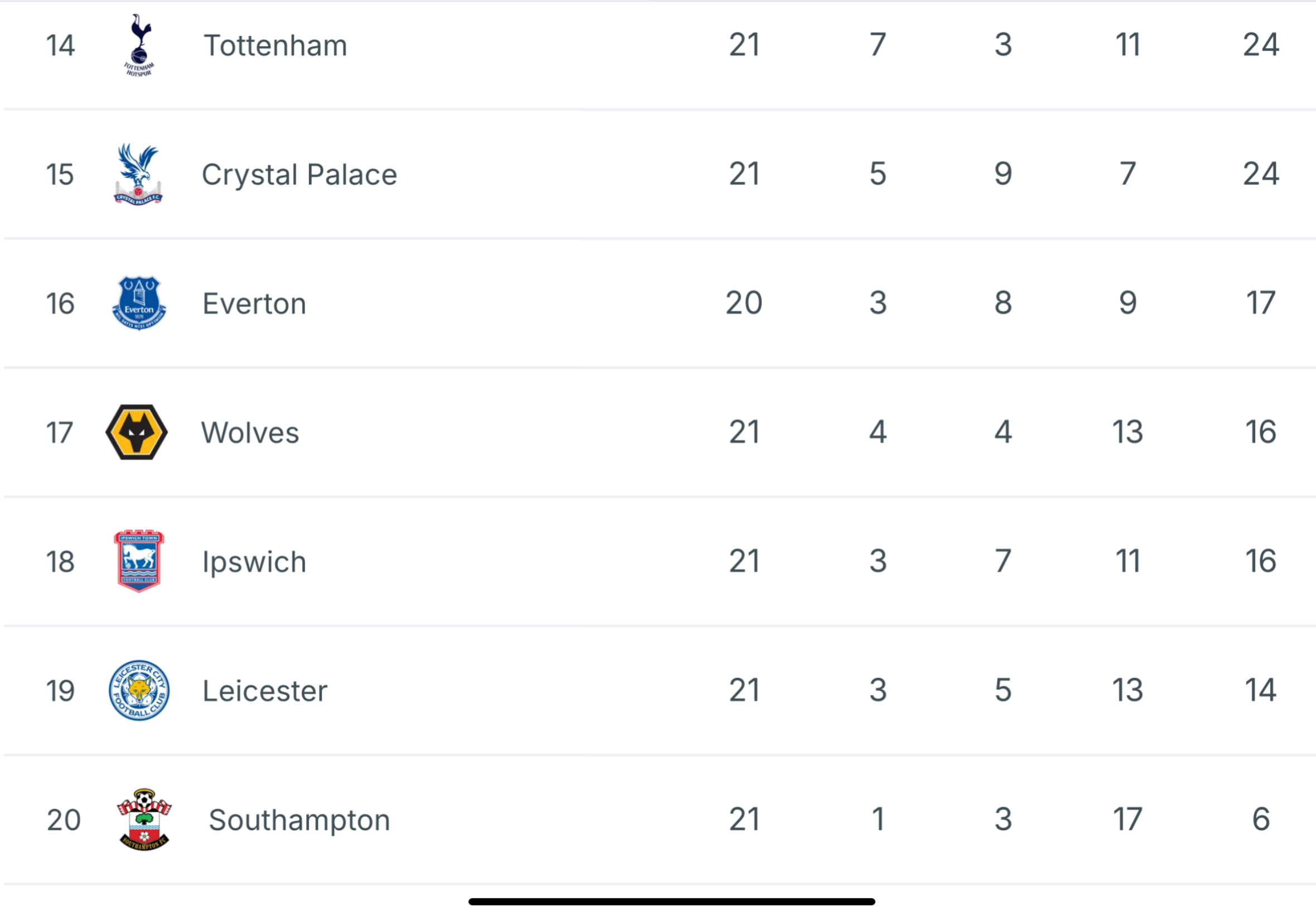Select Southampton in the table
1316x915 pixels.
pyautogui.click(x=299, y=820)
